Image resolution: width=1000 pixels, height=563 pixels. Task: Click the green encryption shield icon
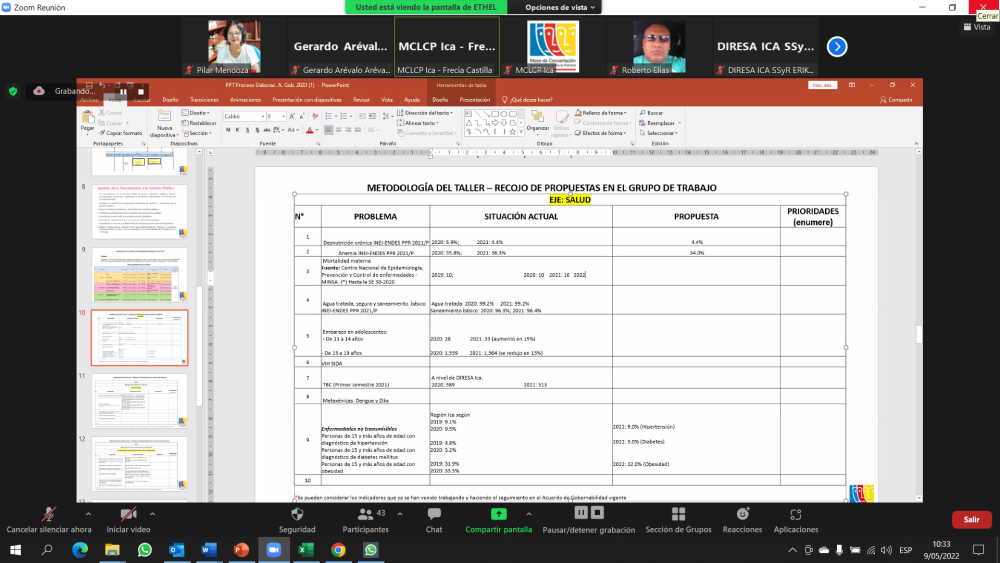tap(13, 90)
